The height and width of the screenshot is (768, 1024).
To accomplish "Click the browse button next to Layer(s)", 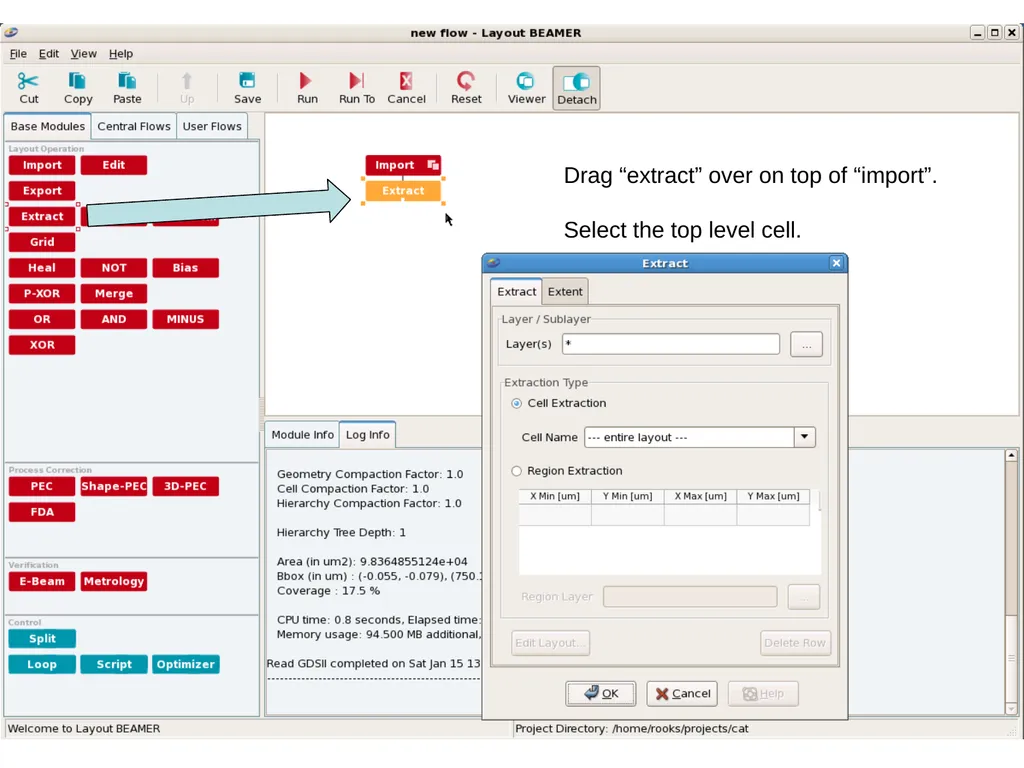I will [x=806, y=345].
